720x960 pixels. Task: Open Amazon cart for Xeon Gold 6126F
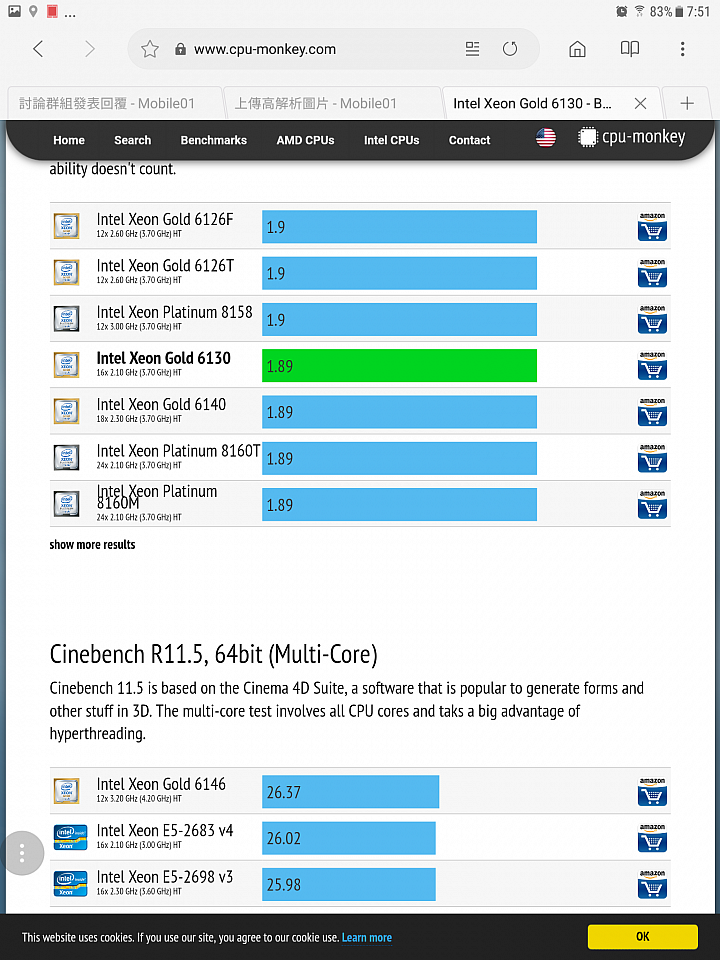tap(652, 227)
